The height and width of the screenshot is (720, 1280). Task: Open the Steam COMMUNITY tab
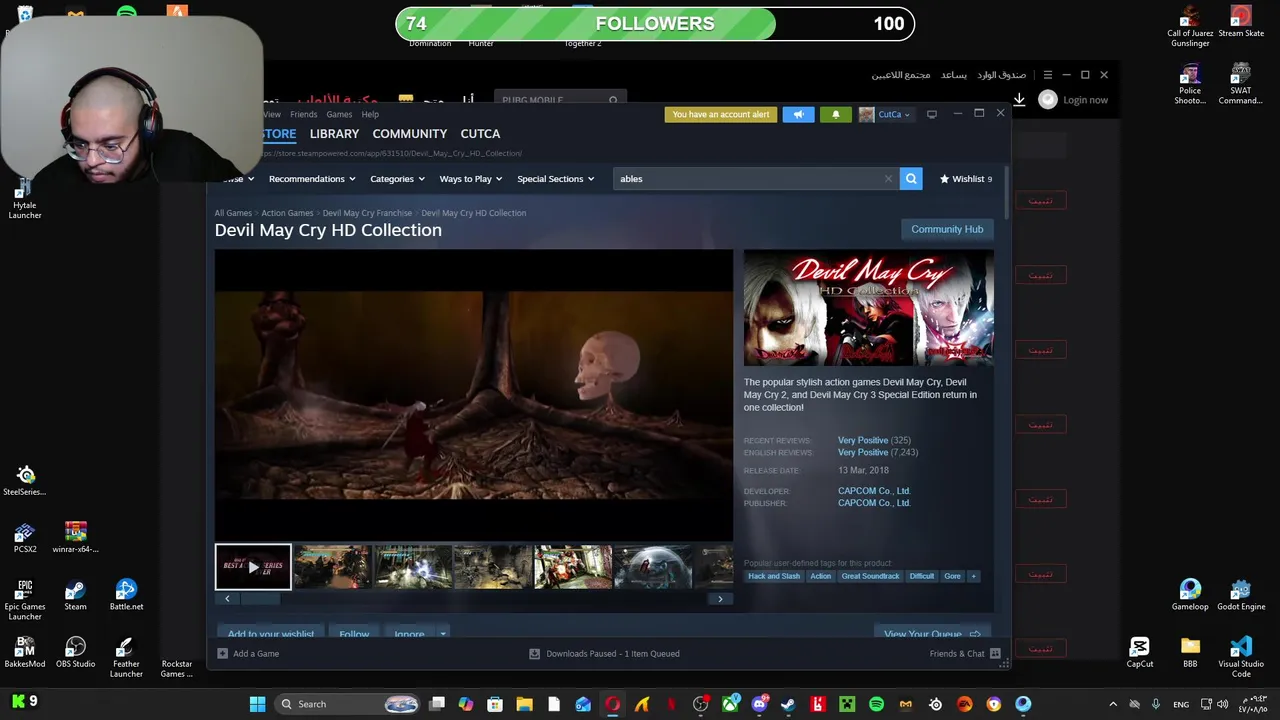(410, 134)
